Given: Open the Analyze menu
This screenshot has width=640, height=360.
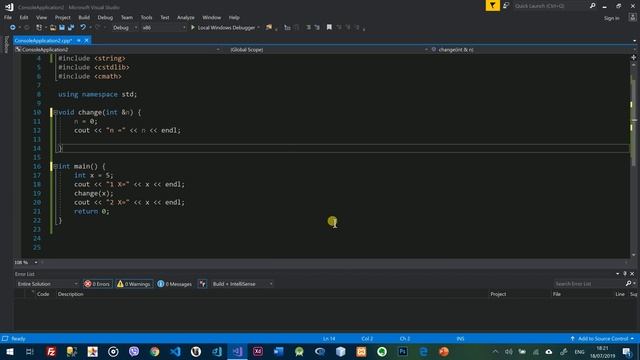Looking at the screenshot, I should (x=186, y=18).
